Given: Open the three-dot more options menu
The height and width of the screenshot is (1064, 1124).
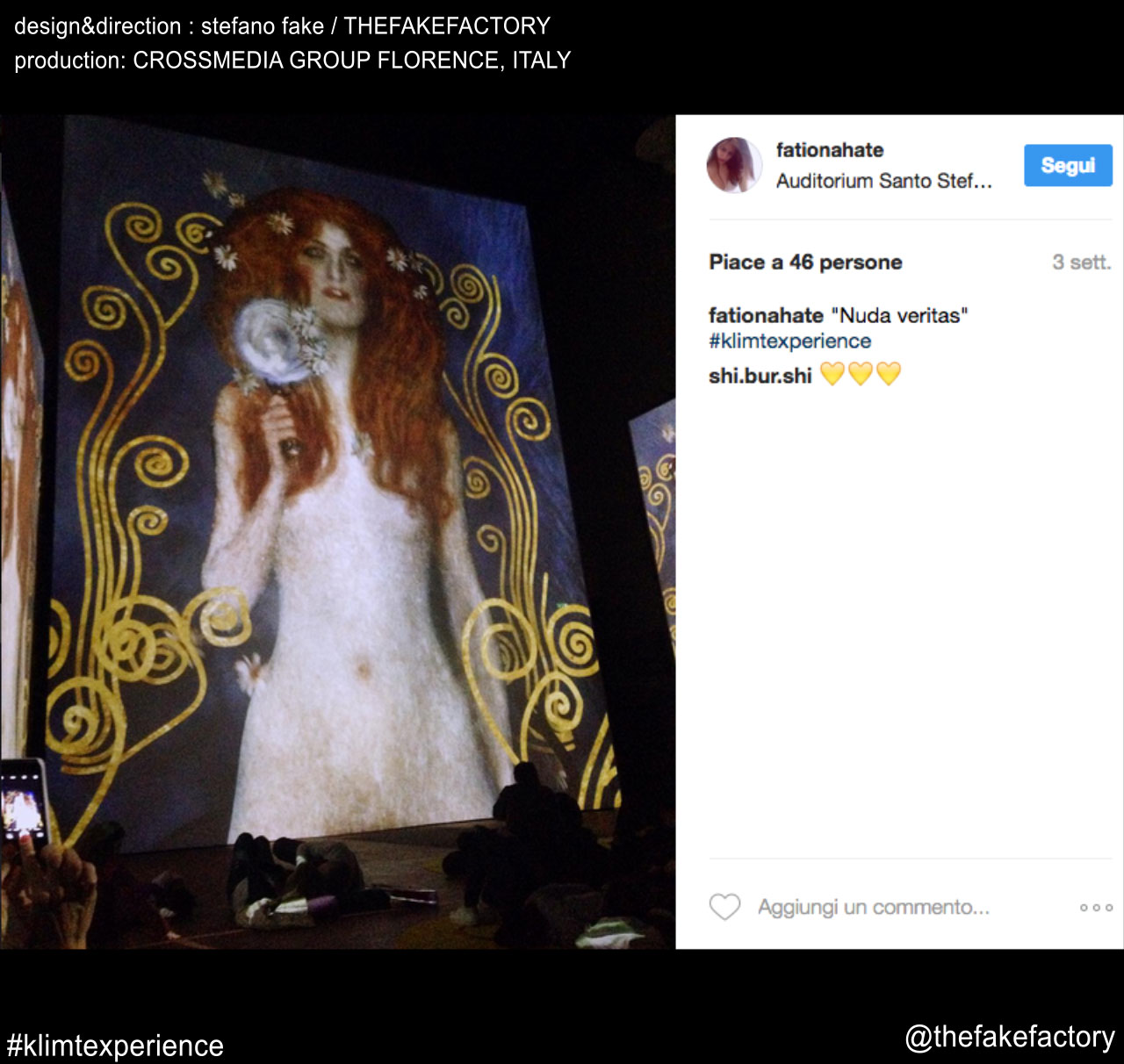Looking at the screenshot, I should point(1097,908).
